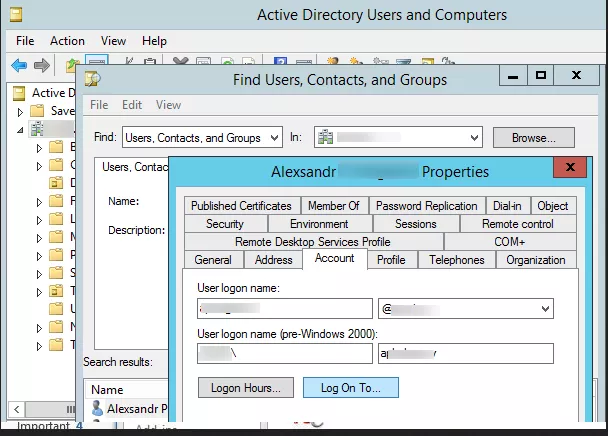Switch to the Sessions tab
608x436 pixels.
tap(416, 224)
